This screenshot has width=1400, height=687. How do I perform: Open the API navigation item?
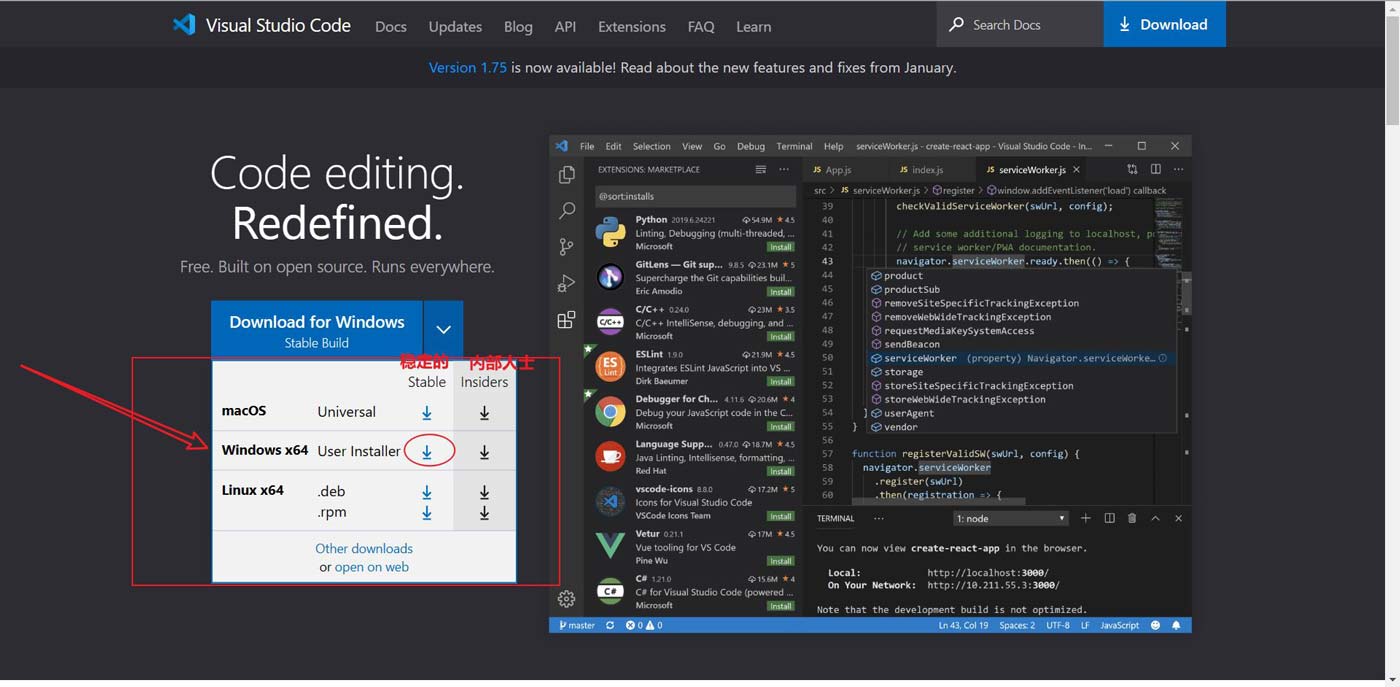click(565, 26)
